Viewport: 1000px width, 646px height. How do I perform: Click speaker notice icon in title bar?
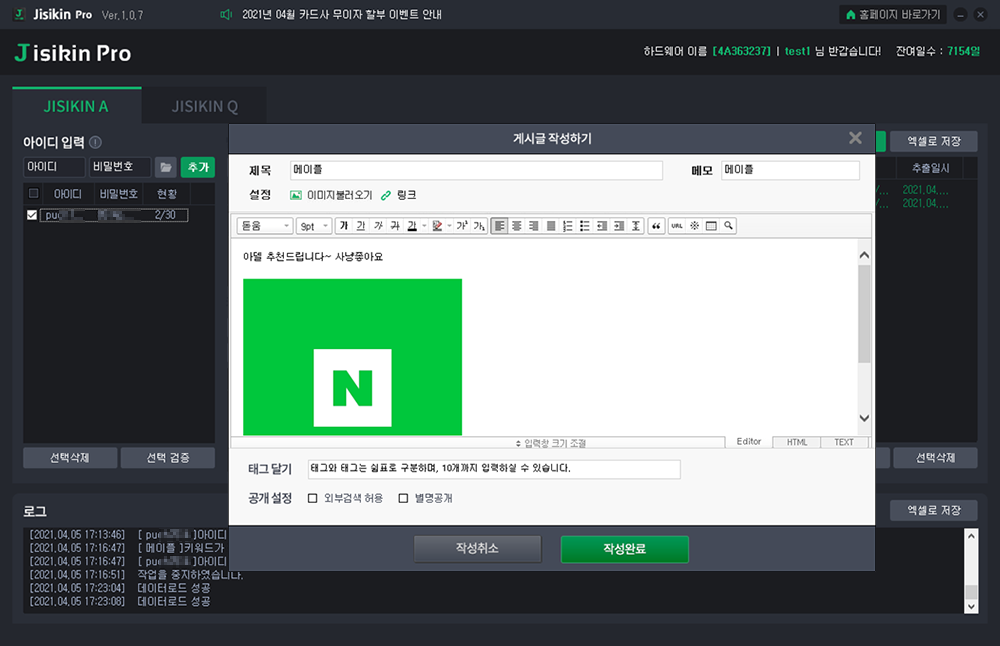[x=226, y=14]
